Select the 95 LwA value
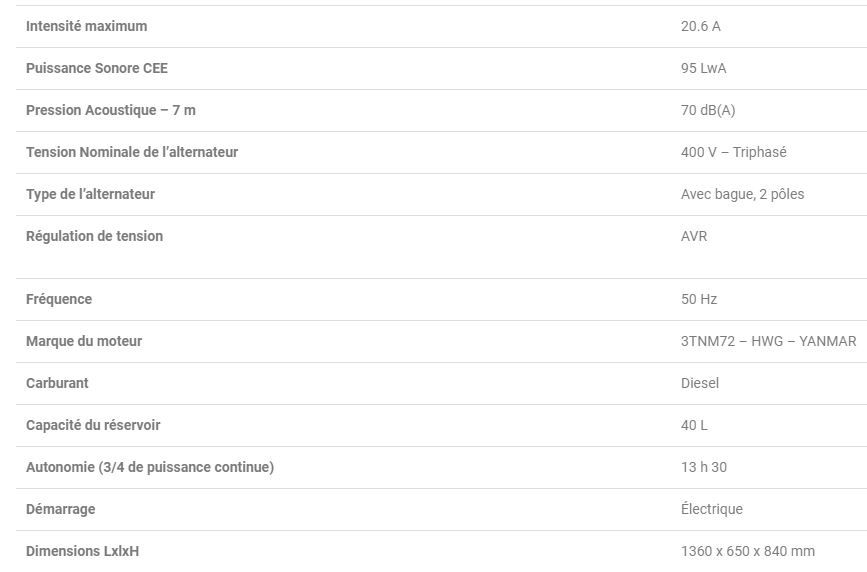 [x=703, y=68]
